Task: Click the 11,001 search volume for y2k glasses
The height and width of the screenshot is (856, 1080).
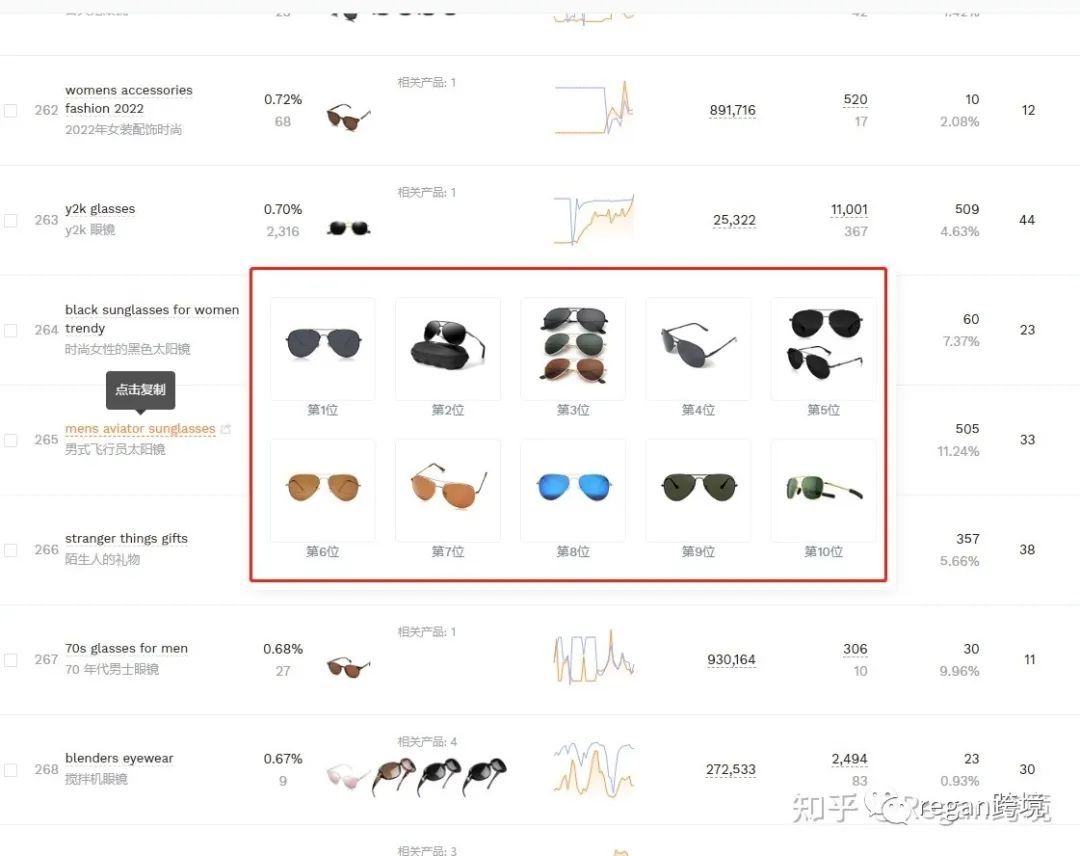Action: click(x=849, y=209)
